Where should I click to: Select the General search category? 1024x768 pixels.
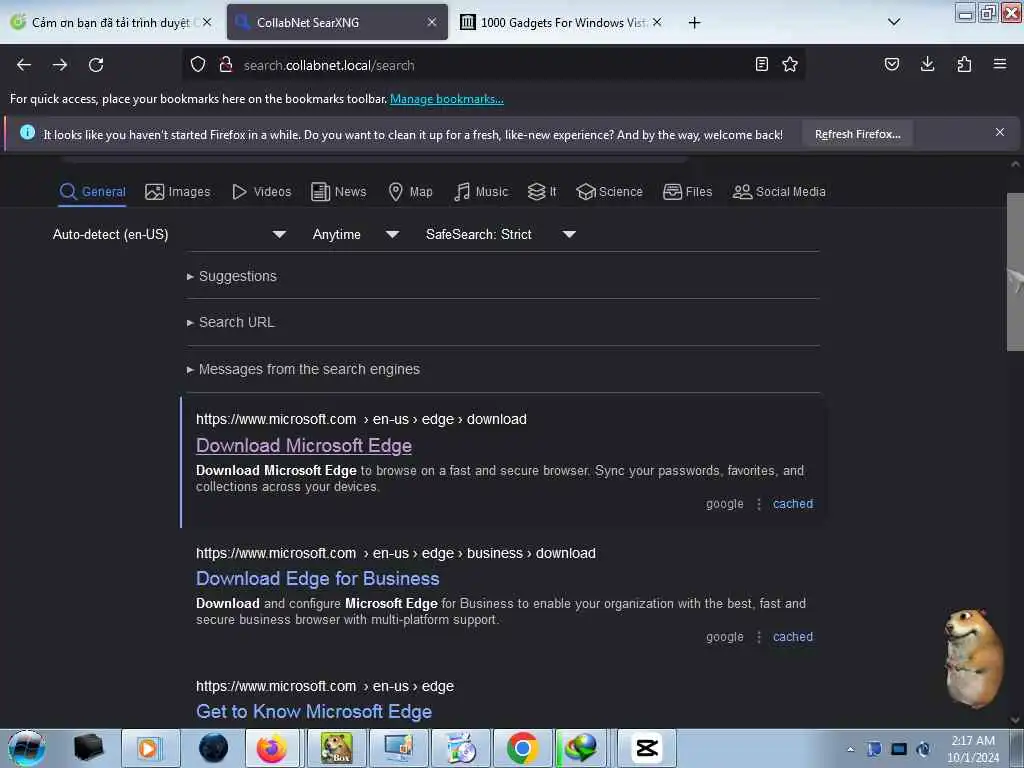click(92, 192)
